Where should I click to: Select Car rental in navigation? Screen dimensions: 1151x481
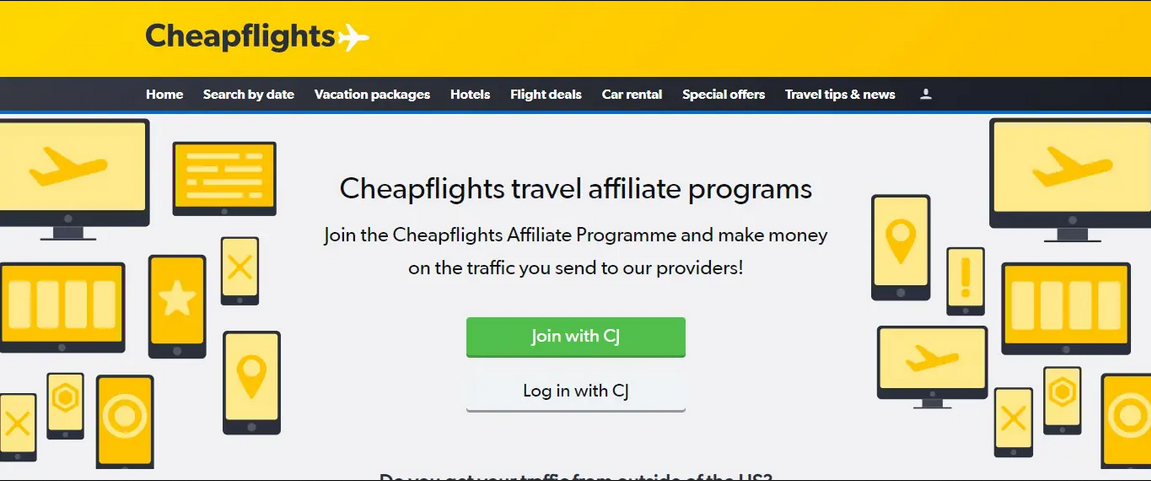coord(631,94)
